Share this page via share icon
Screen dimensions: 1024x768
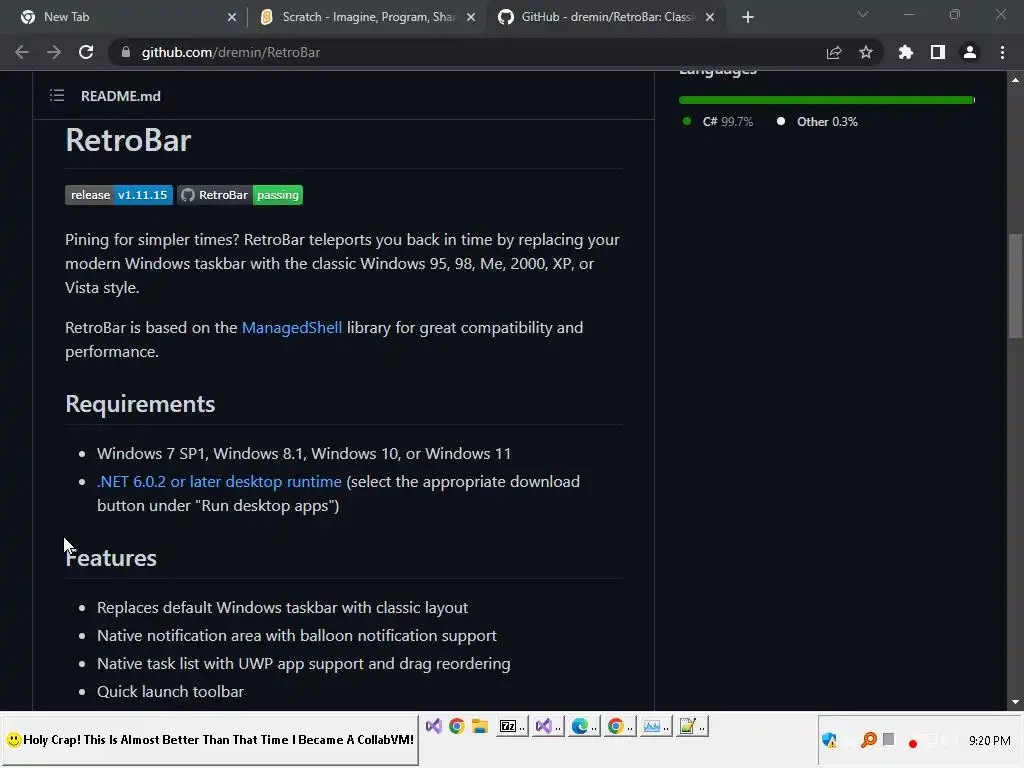click(834, 52)
